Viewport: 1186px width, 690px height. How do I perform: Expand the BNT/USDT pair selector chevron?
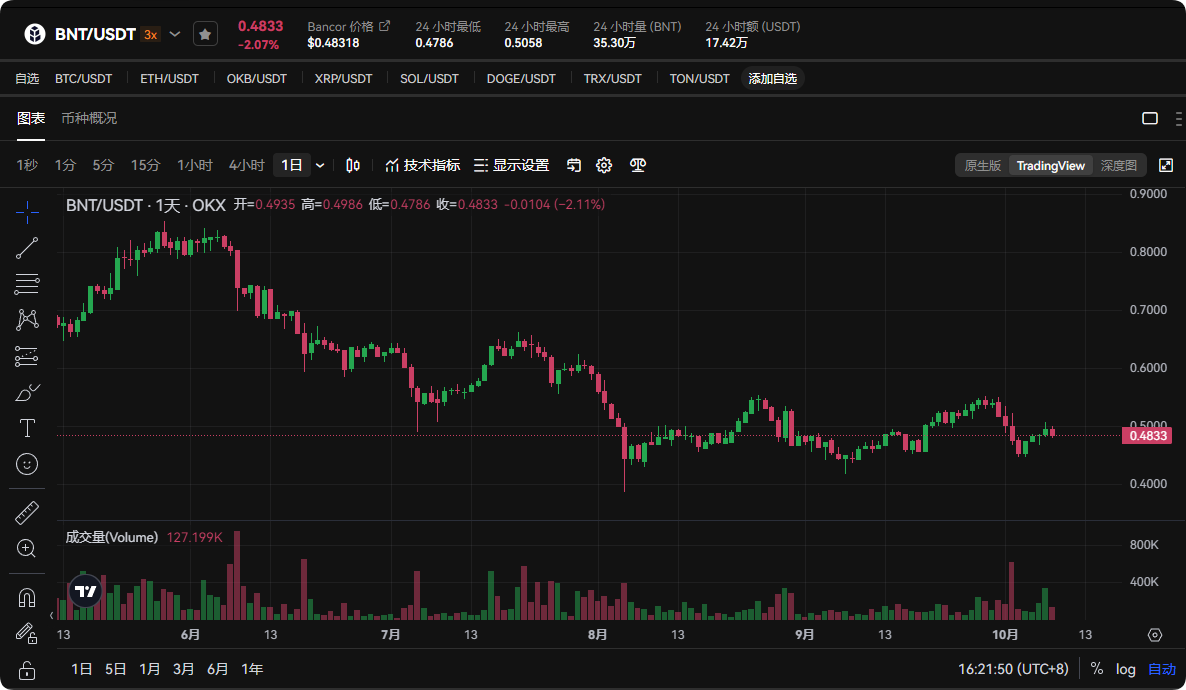[x=175, y=34]
